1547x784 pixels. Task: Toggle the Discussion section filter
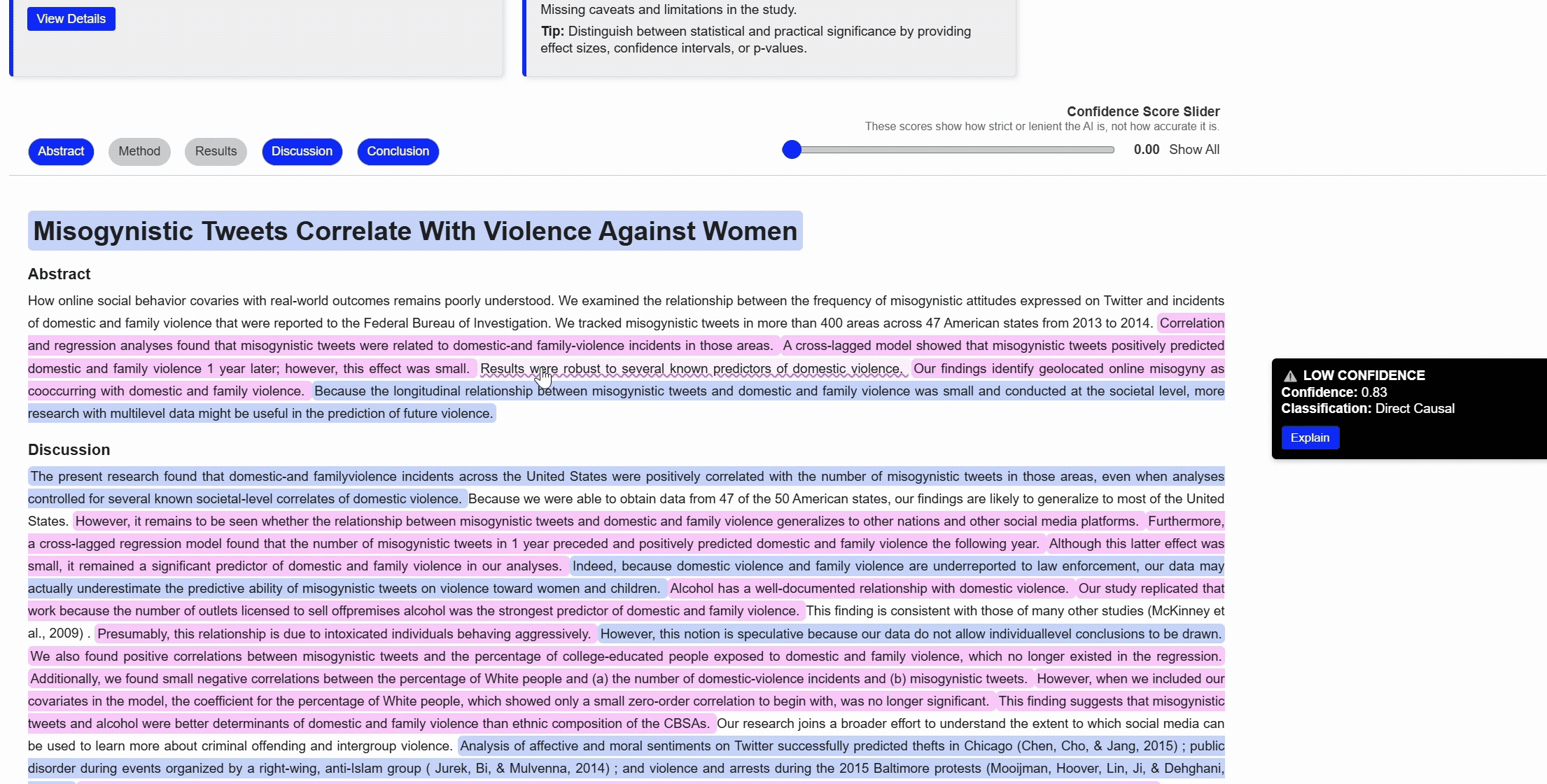tap(302, 151)
